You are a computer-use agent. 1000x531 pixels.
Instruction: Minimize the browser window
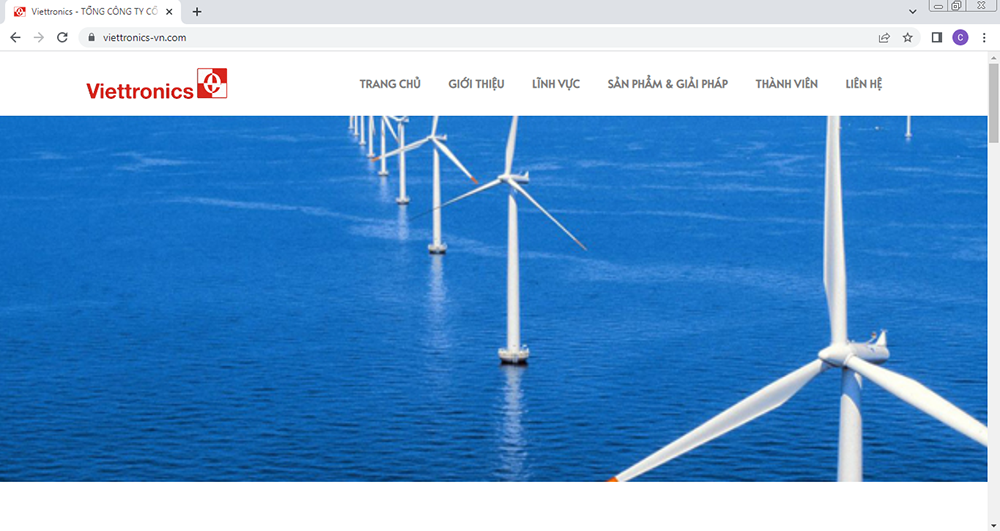pos(938,6)
